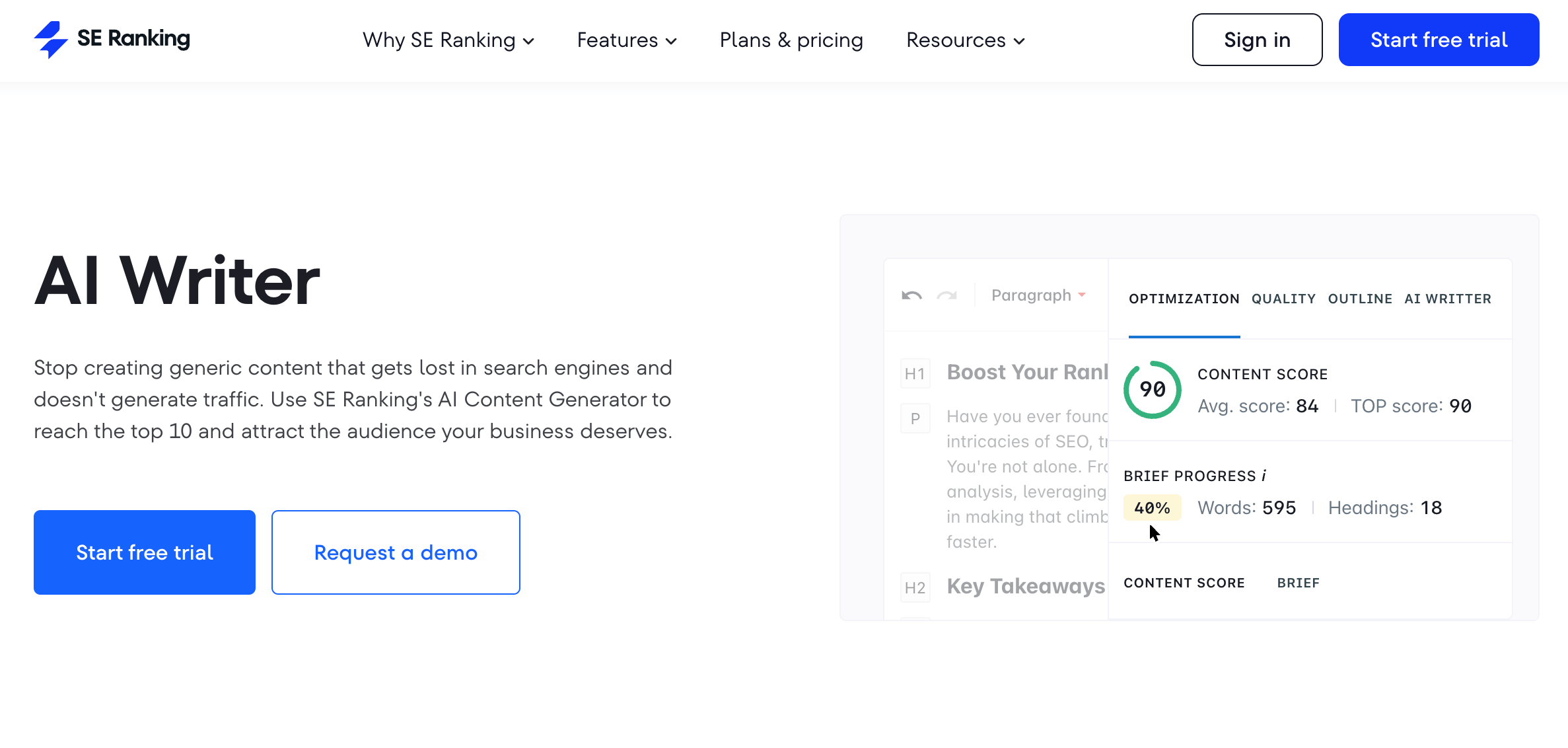Click the circular content score 90 gauge

[x=1153, y=389]
